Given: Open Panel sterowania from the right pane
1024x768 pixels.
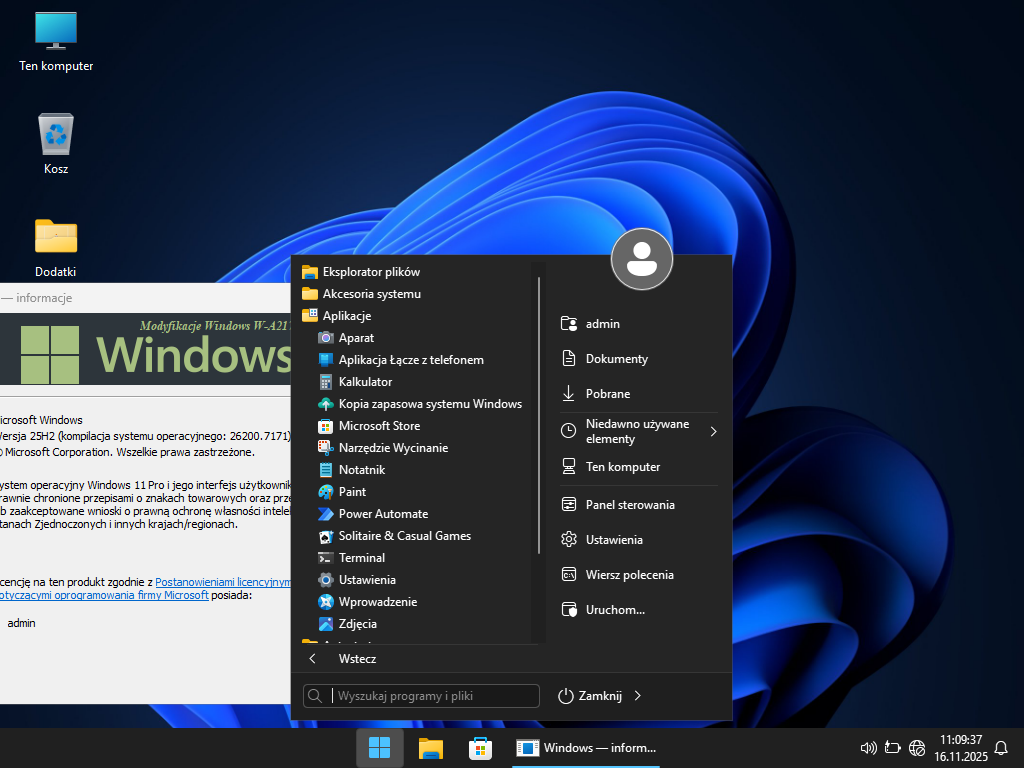Looking at the screenshot, I should [x=630, y=505].
